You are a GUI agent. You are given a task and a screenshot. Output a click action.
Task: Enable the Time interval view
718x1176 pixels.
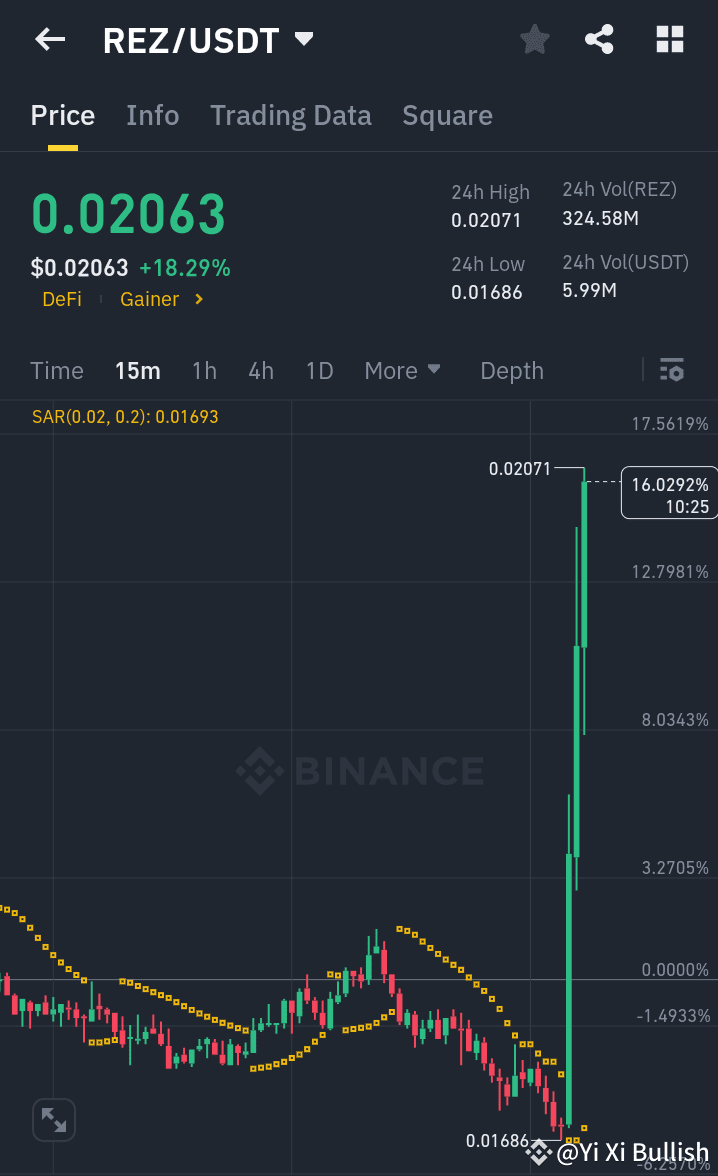pos(56,370)
